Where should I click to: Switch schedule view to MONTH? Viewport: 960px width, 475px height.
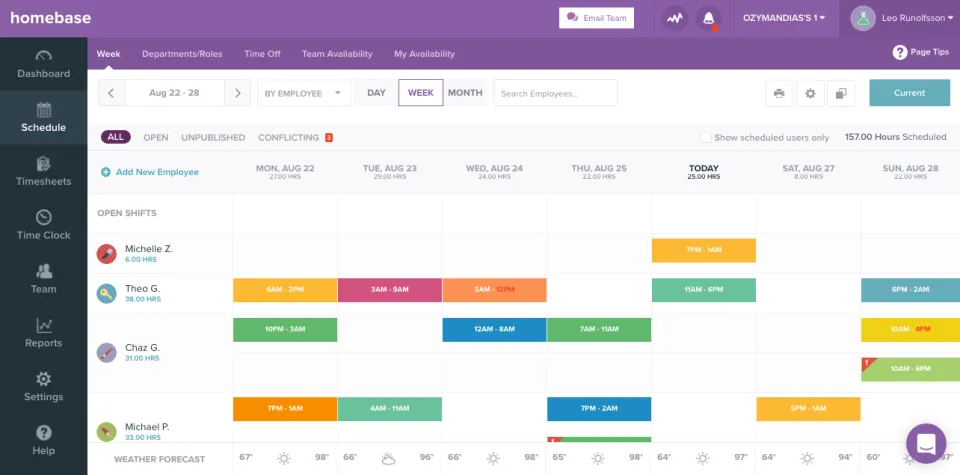(x=465, y=93)
